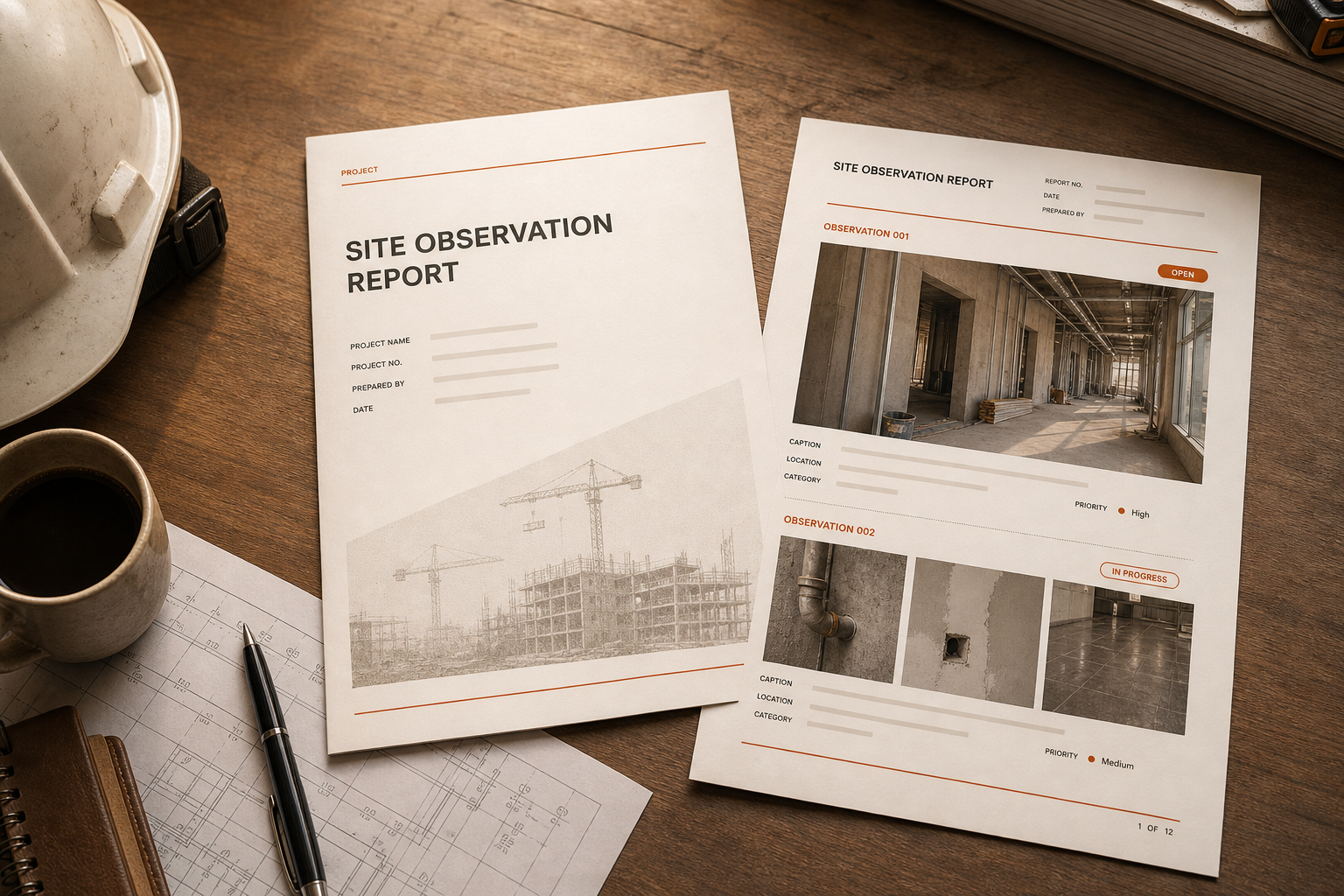Open the tiled floor room photo
The image size is (1344, 896).
point(1117,656)
